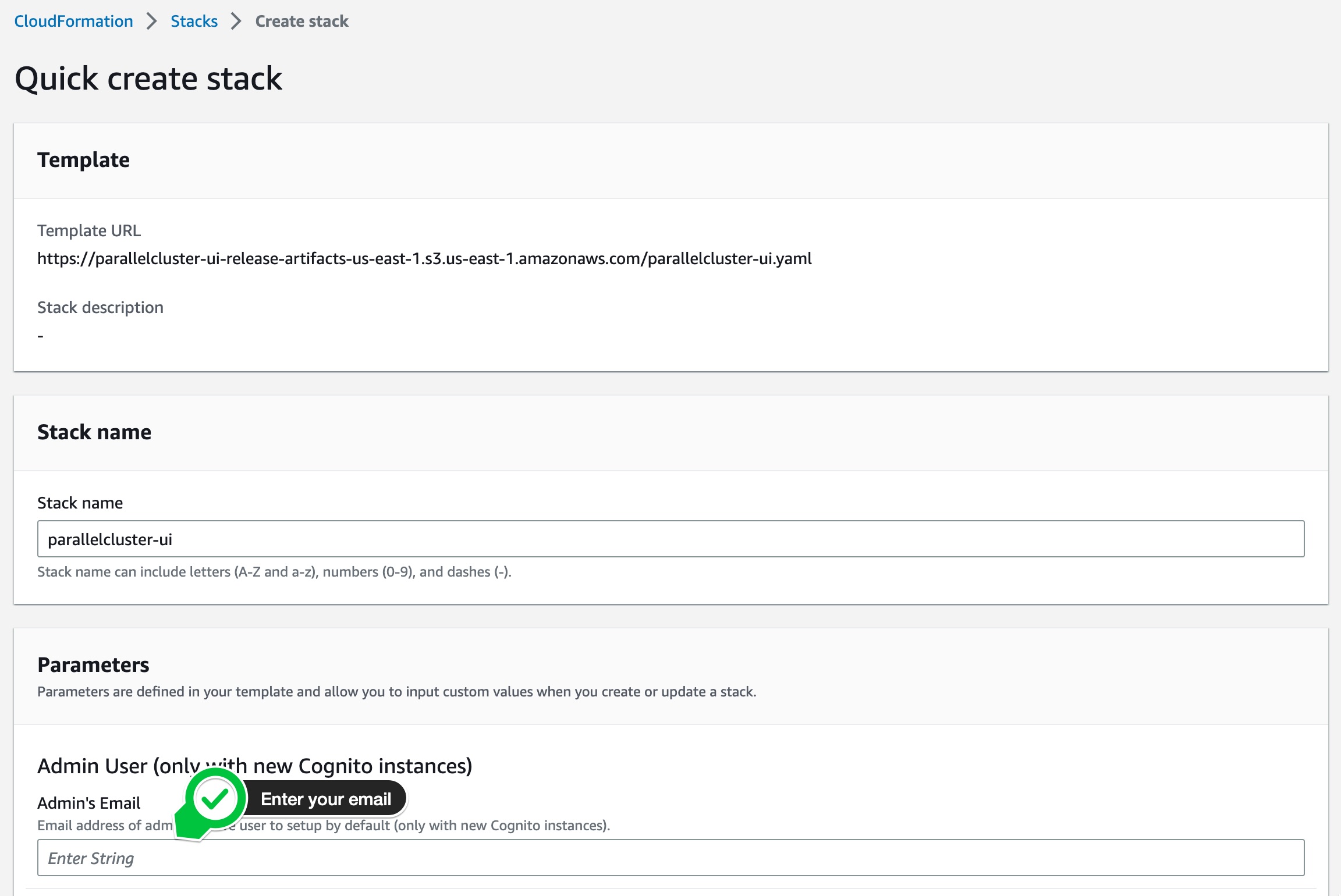This screenshot has height=896, width=1341.
Task: Select the Create stack breadcrumb text
Action: coord(301,22)
